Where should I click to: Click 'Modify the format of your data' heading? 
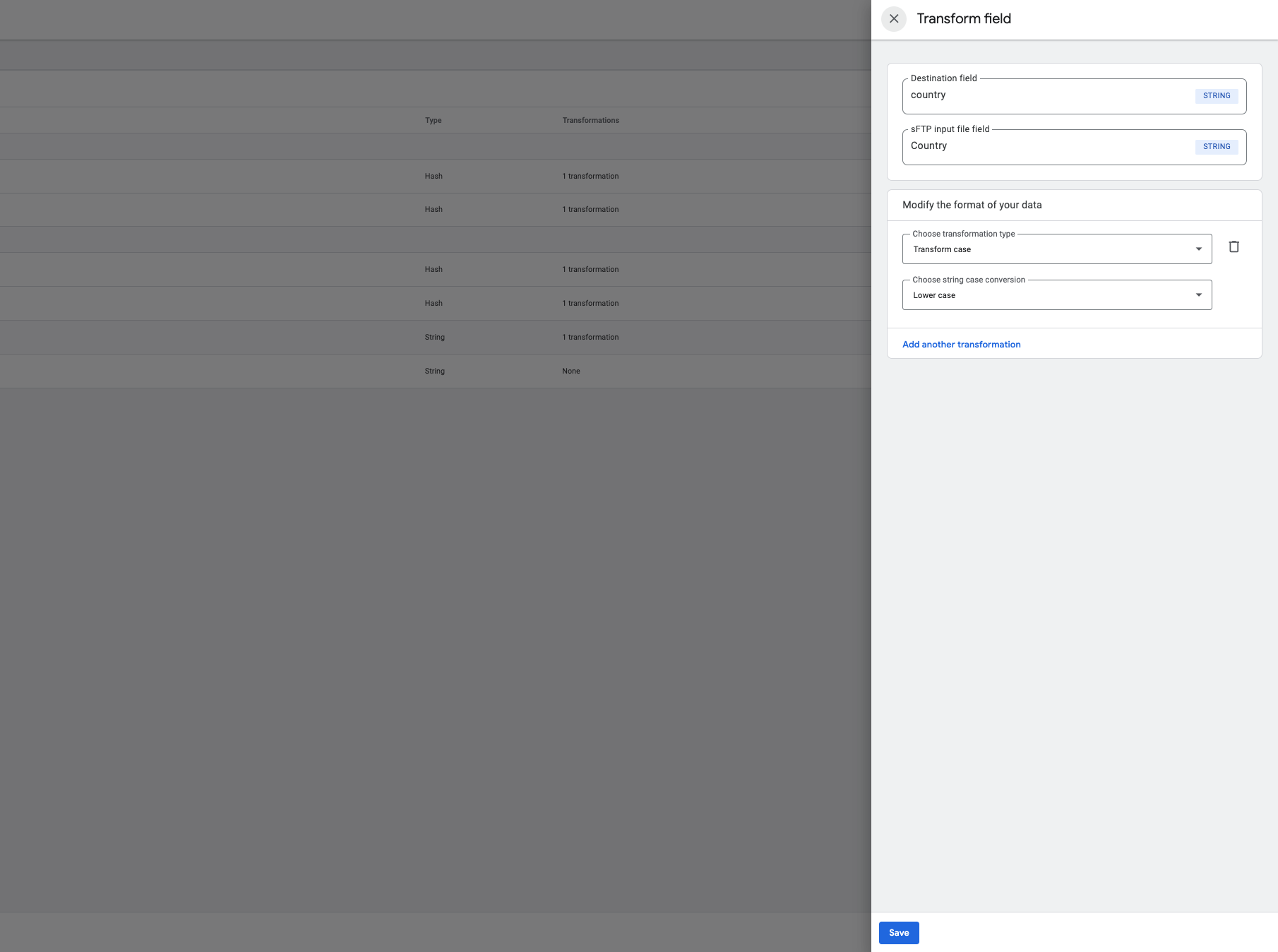pos(972,206)
